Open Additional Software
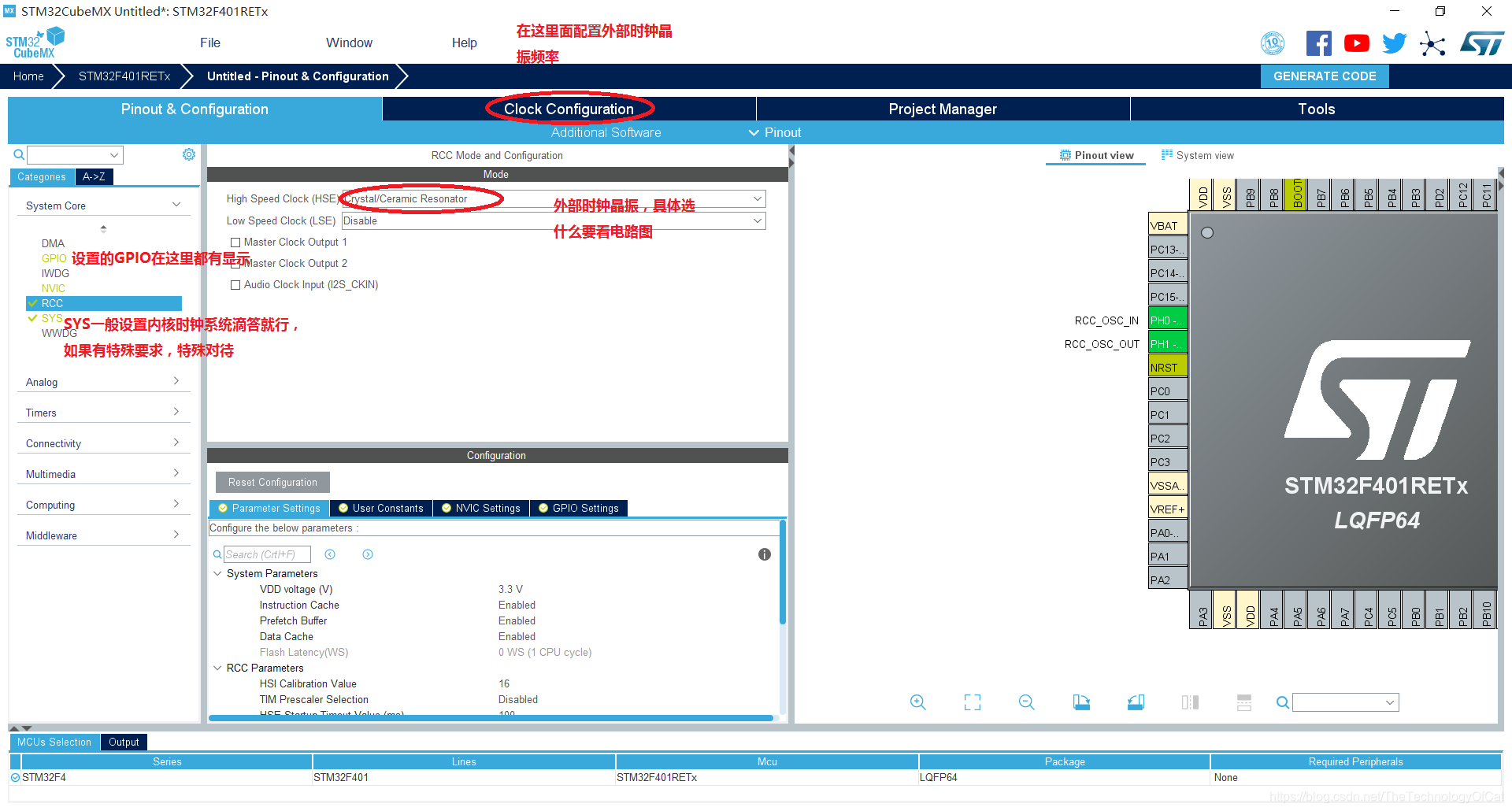1512x811 pixels. [606, 132]
